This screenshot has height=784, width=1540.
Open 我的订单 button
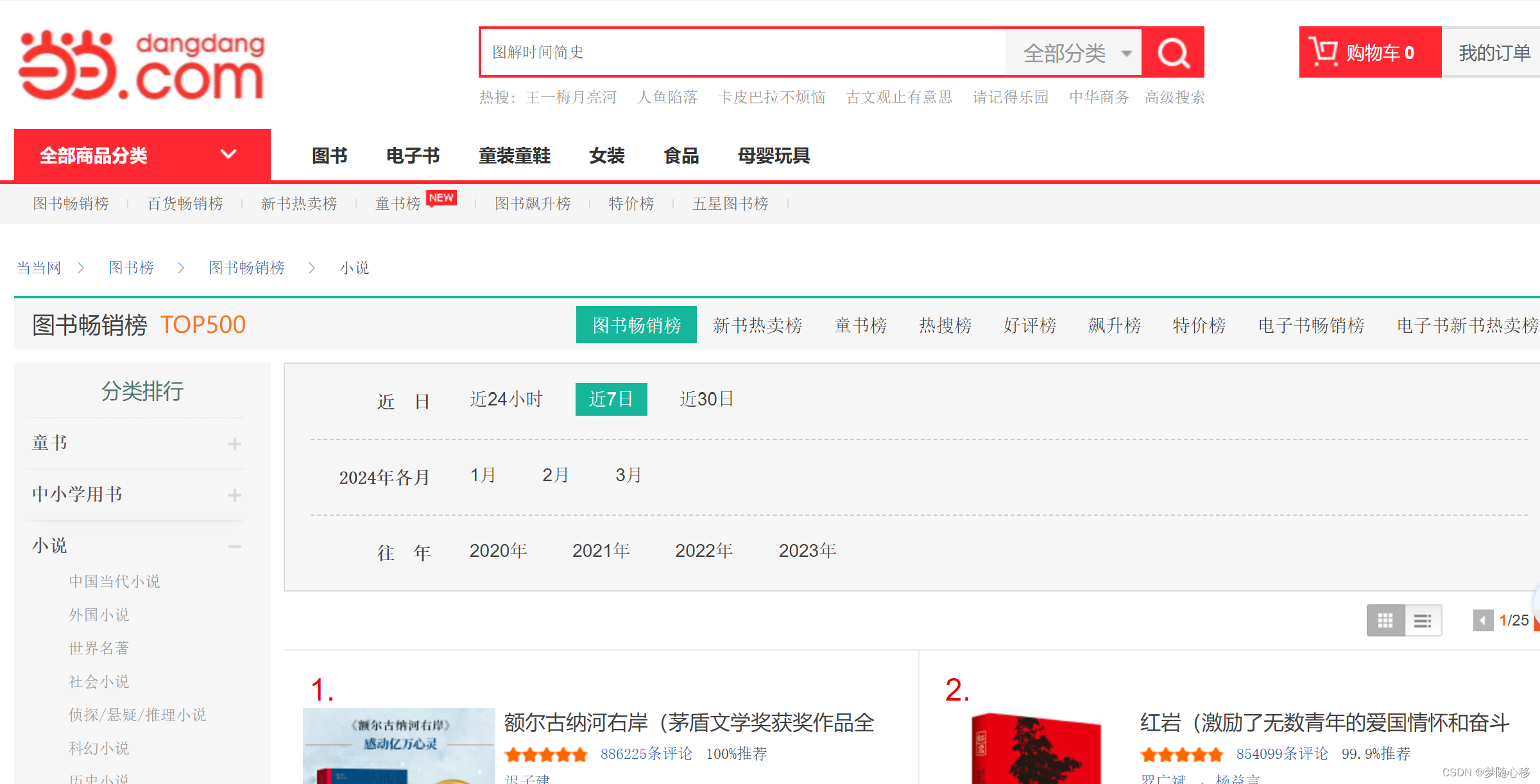coord(1494,53)
